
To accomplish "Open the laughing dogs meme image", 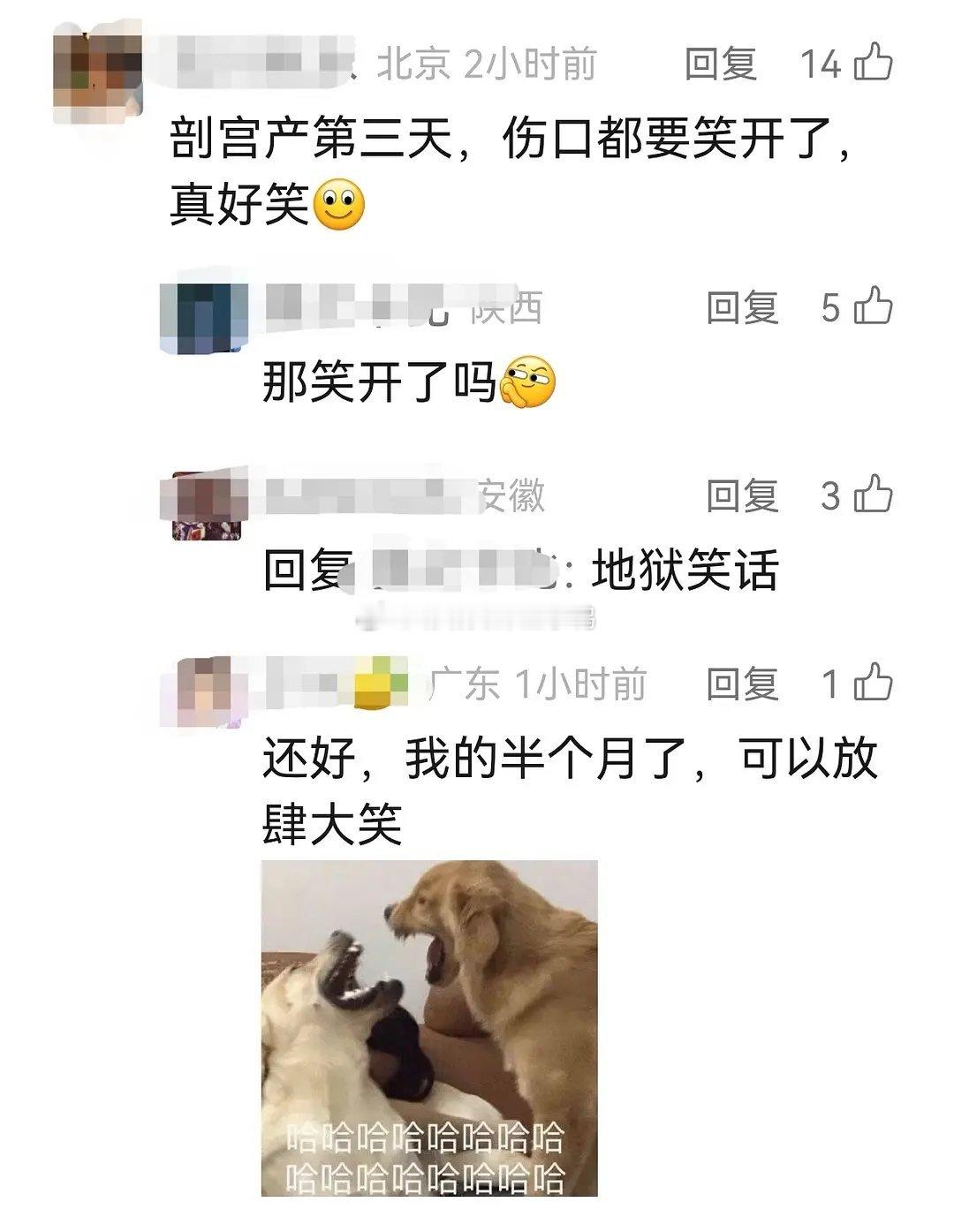I will pyautogui.click(x=429, y=1029).
